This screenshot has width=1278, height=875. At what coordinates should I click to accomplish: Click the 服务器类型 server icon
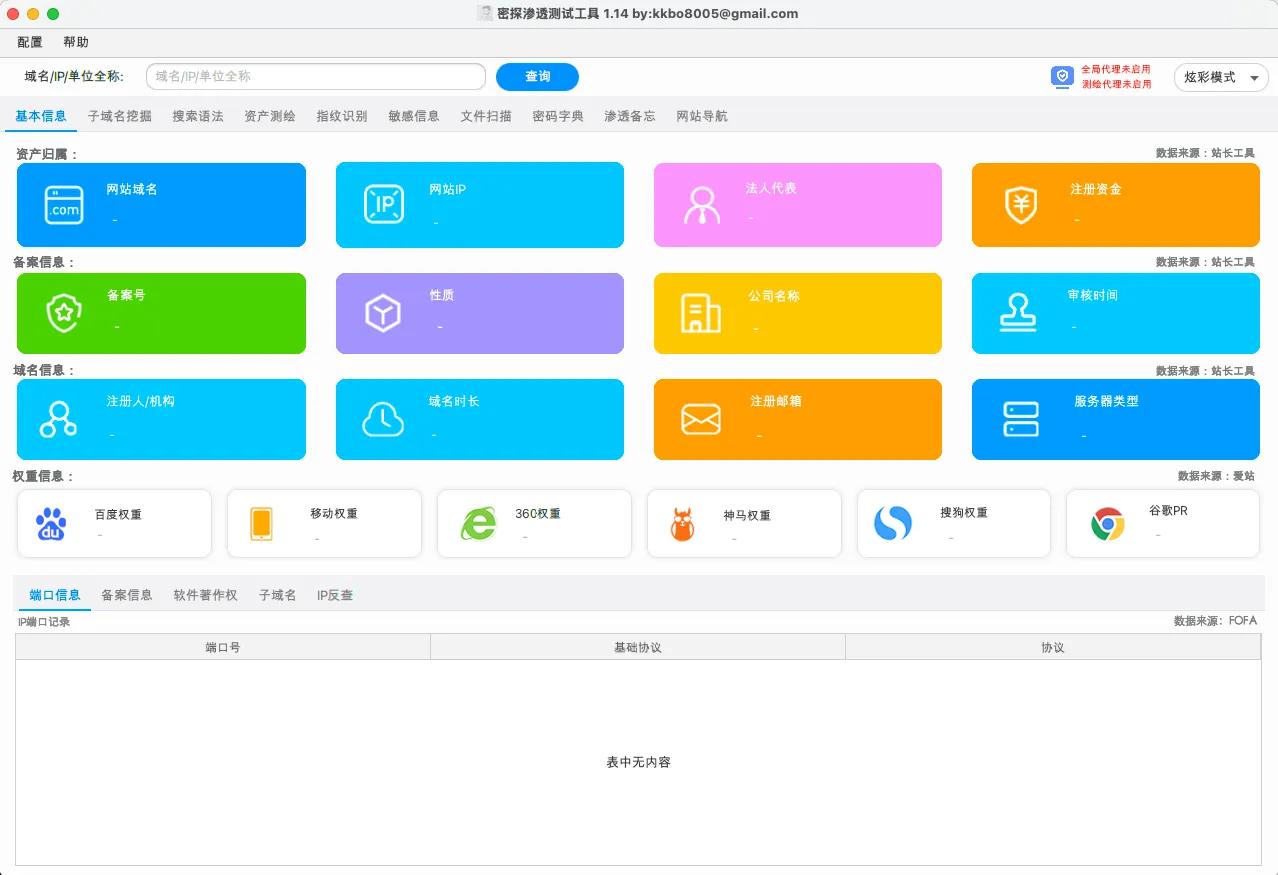(1020, 419)
